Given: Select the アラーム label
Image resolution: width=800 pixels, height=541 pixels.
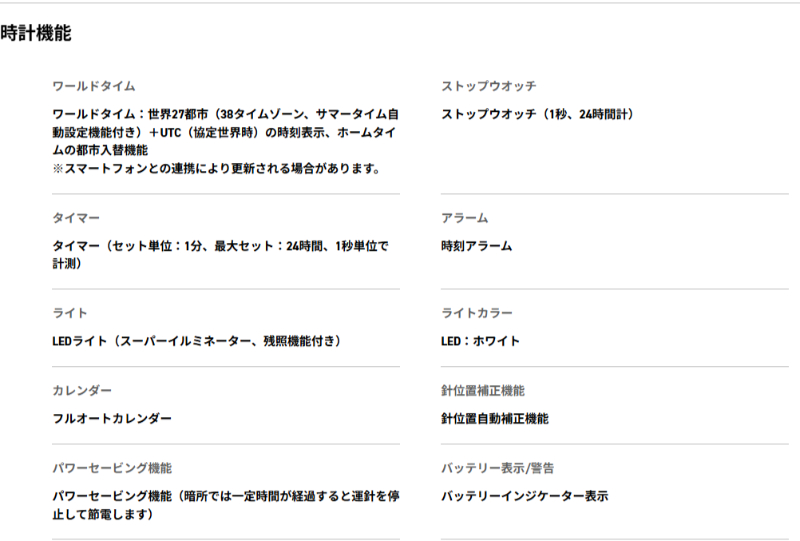Looking at the screenshot, I should click(465, 218).
